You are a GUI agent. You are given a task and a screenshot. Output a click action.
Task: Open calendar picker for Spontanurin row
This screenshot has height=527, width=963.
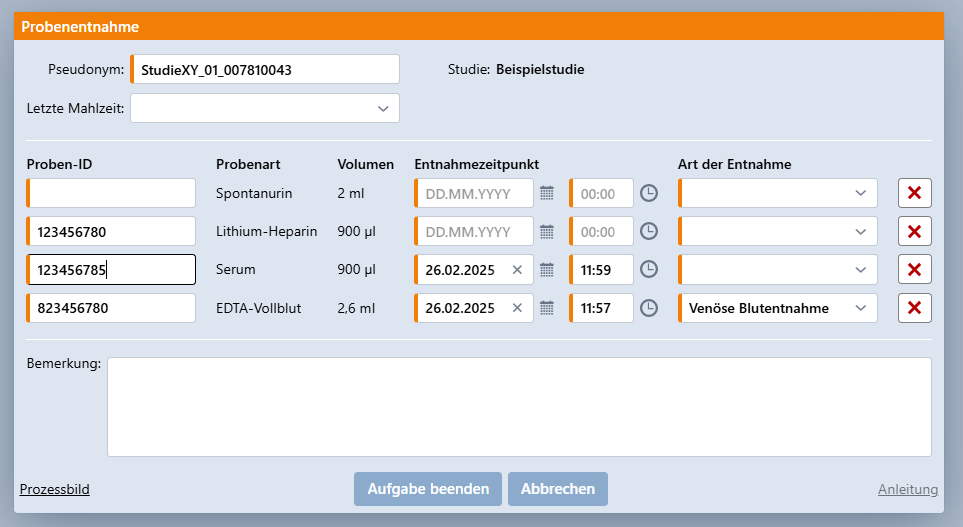(547, 193)
